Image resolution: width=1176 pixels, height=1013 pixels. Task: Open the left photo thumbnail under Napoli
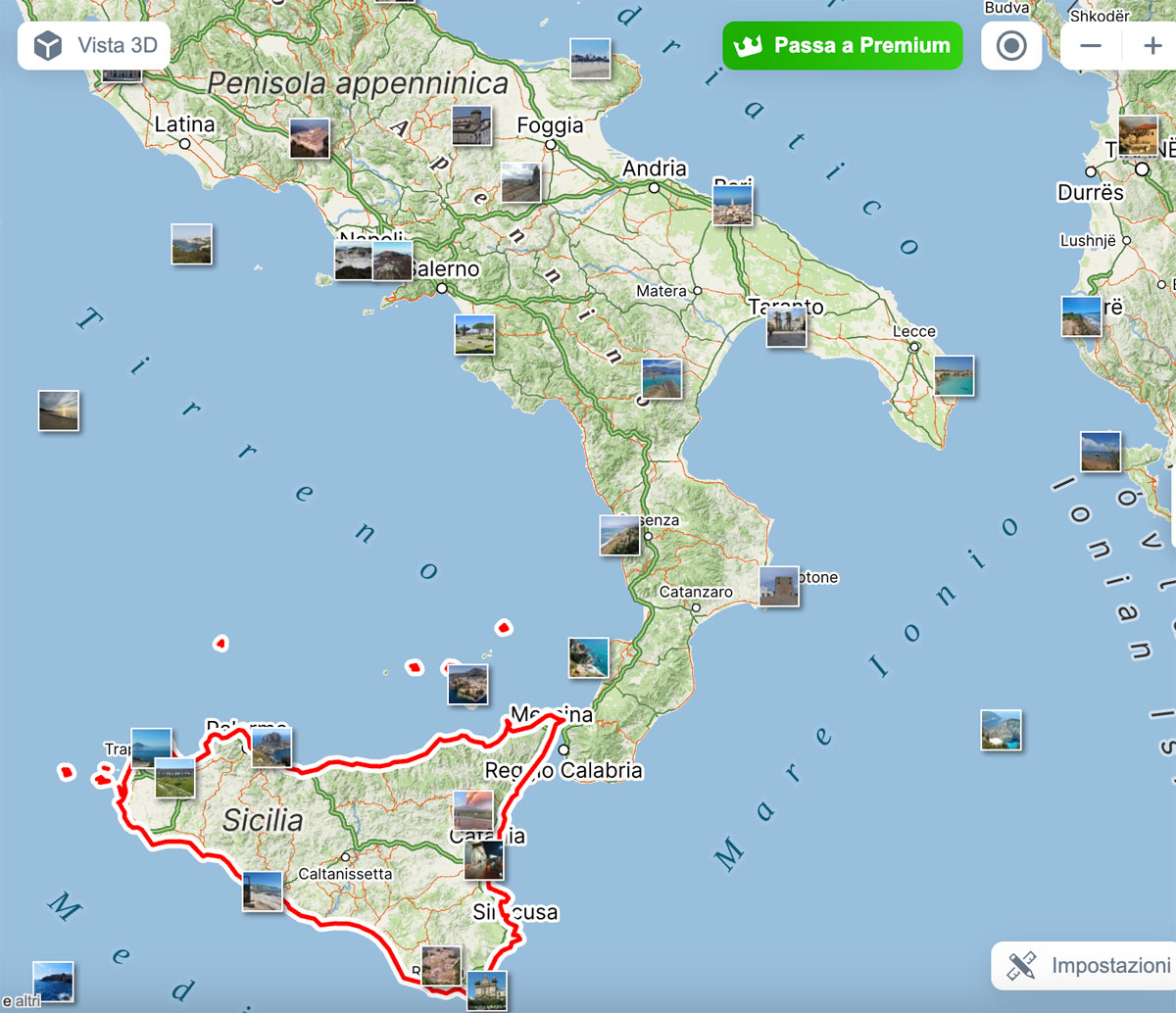(354, 261)
